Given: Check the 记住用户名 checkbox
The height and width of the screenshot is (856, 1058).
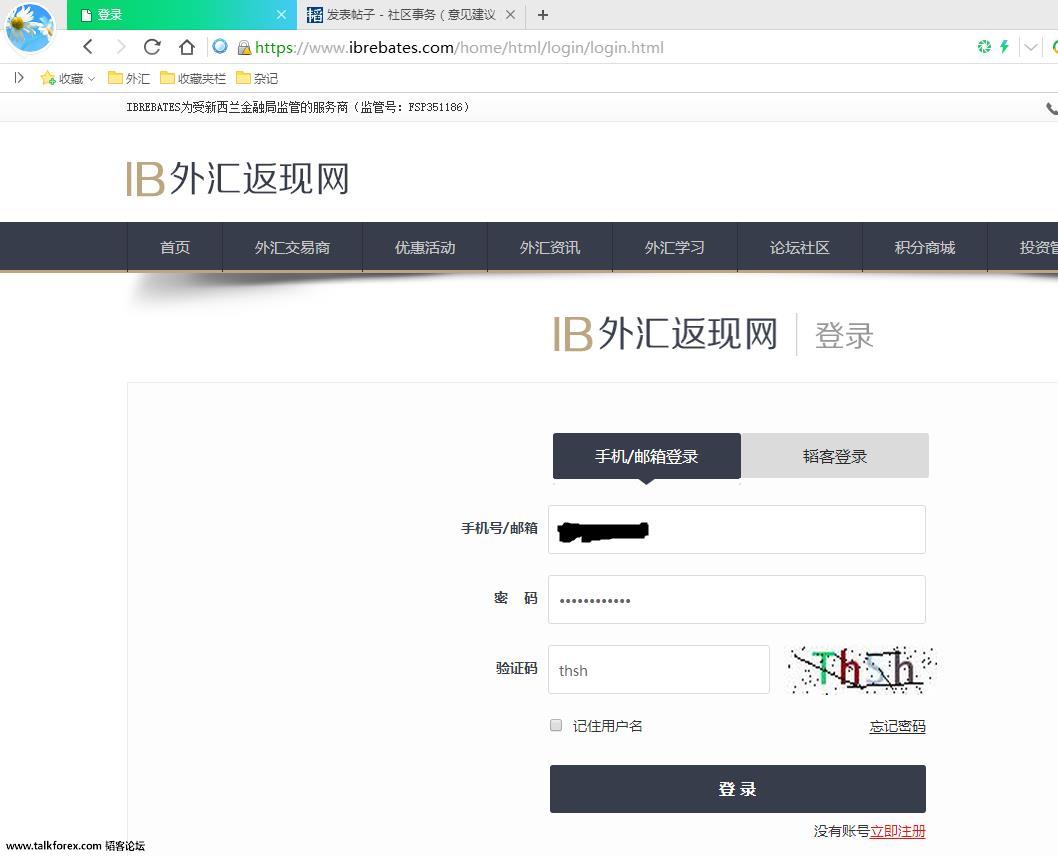Looking at the screenshot, I should pyautogui.click(x=556, y=725).
